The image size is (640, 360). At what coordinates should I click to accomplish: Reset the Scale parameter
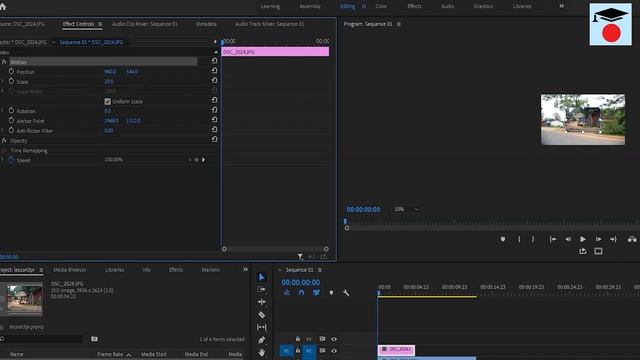click(214, 80)
